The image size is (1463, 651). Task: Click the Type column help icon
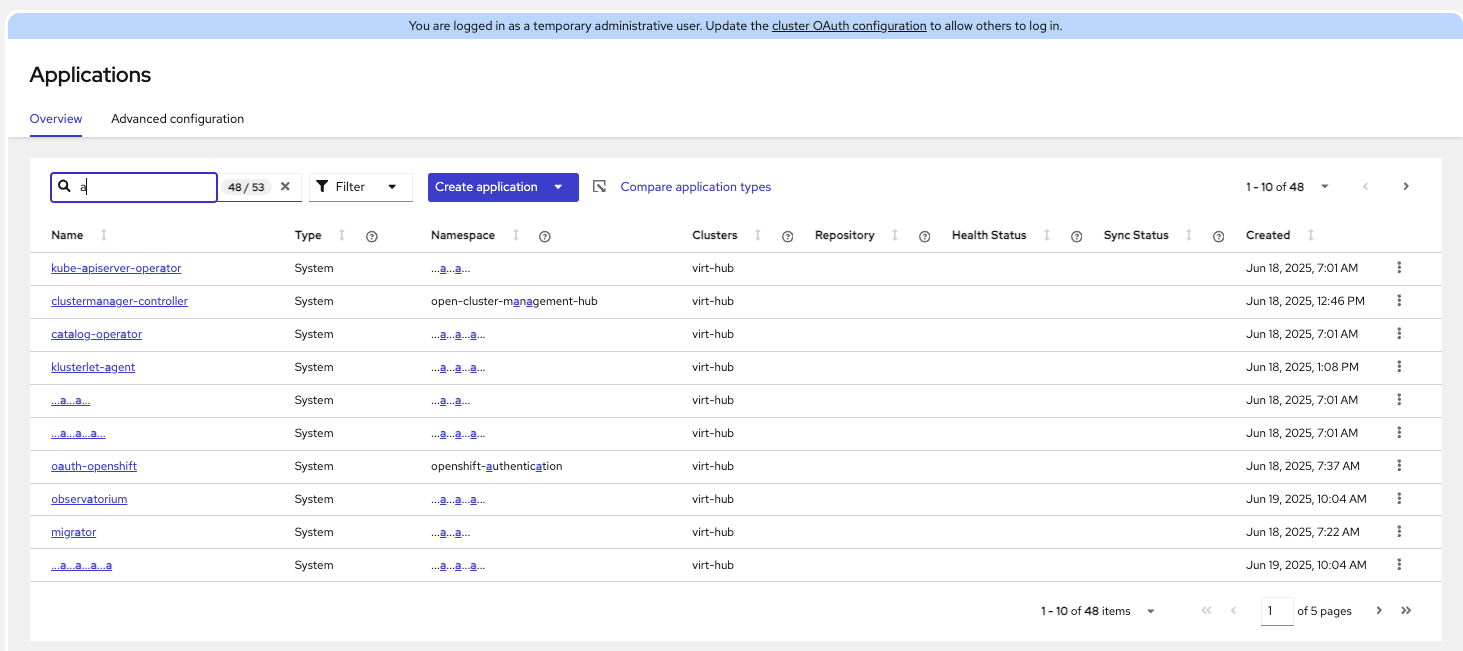point(372,236)
